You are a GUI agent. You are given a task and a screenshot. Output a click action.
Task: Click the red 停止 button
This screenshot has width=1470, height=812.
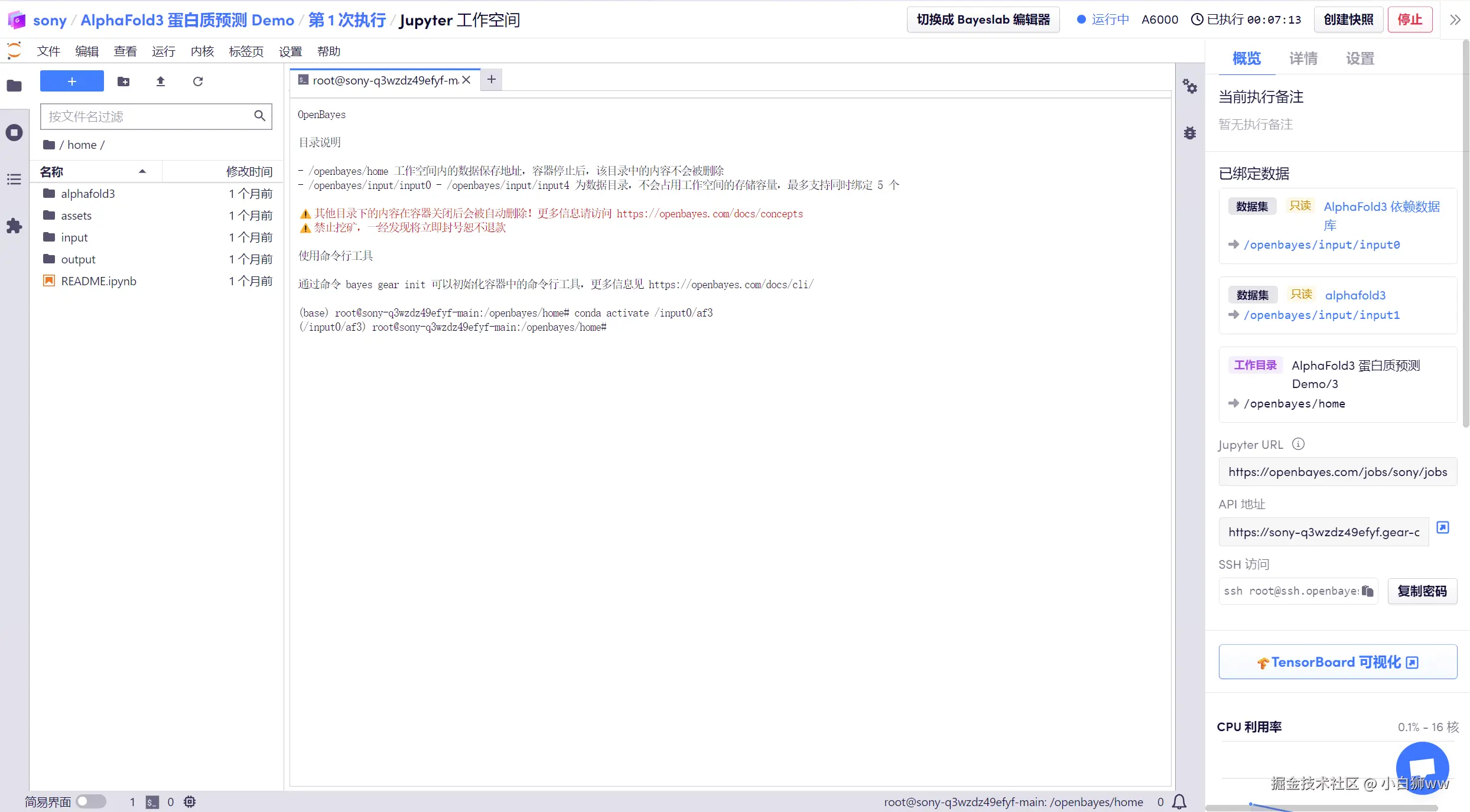point(1409,19)
